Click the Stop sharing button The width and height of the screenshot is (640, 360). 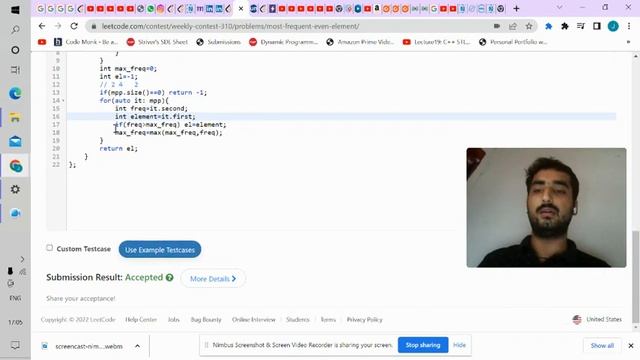coord(423,345)
